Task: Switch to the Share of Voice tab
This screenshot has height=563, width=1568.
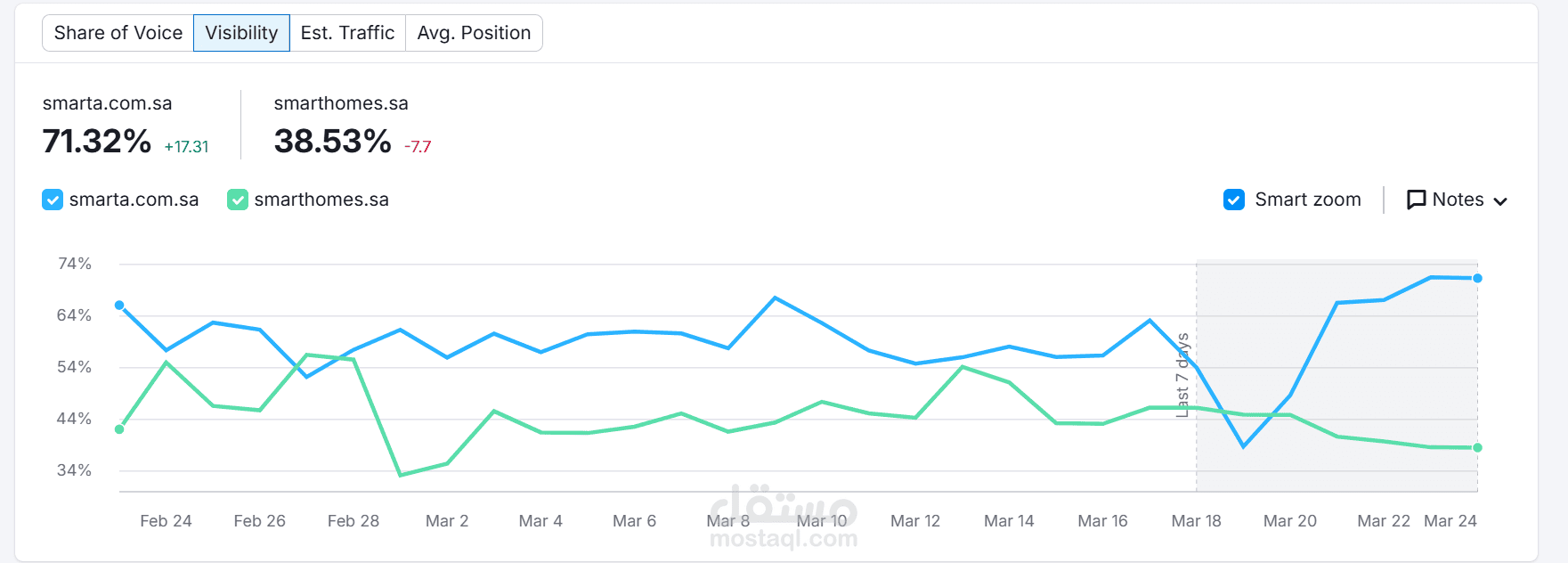Action: (x=118, y=33)
